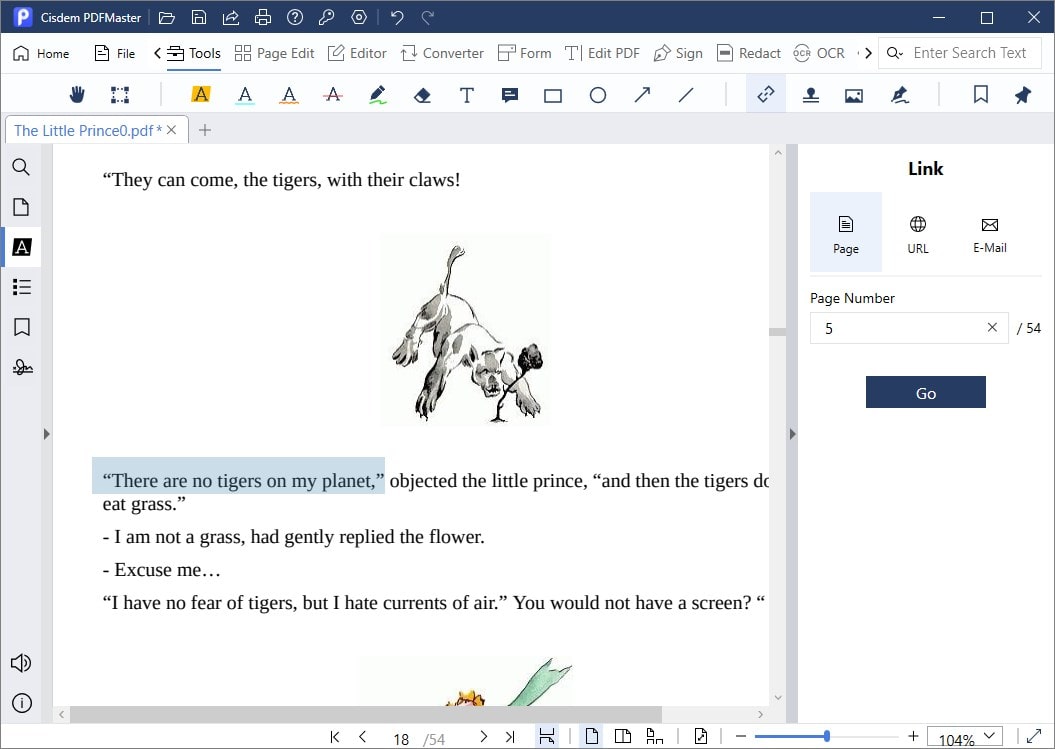Add a sticky Note comment
Screen dimensions: 1055x749
510,96
